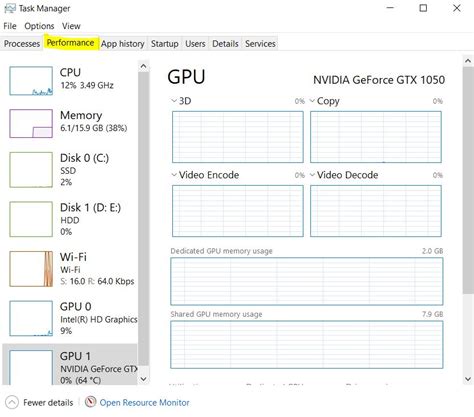Click the GPU heading text
Screen dimensions: 474x417
pos(186,77)
